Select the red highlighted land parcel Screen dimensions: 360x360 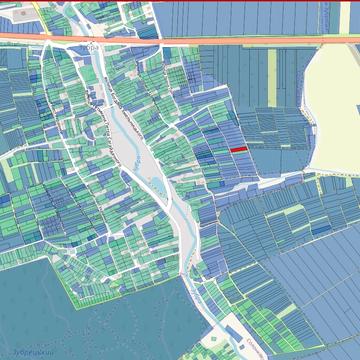coord(239,150)
